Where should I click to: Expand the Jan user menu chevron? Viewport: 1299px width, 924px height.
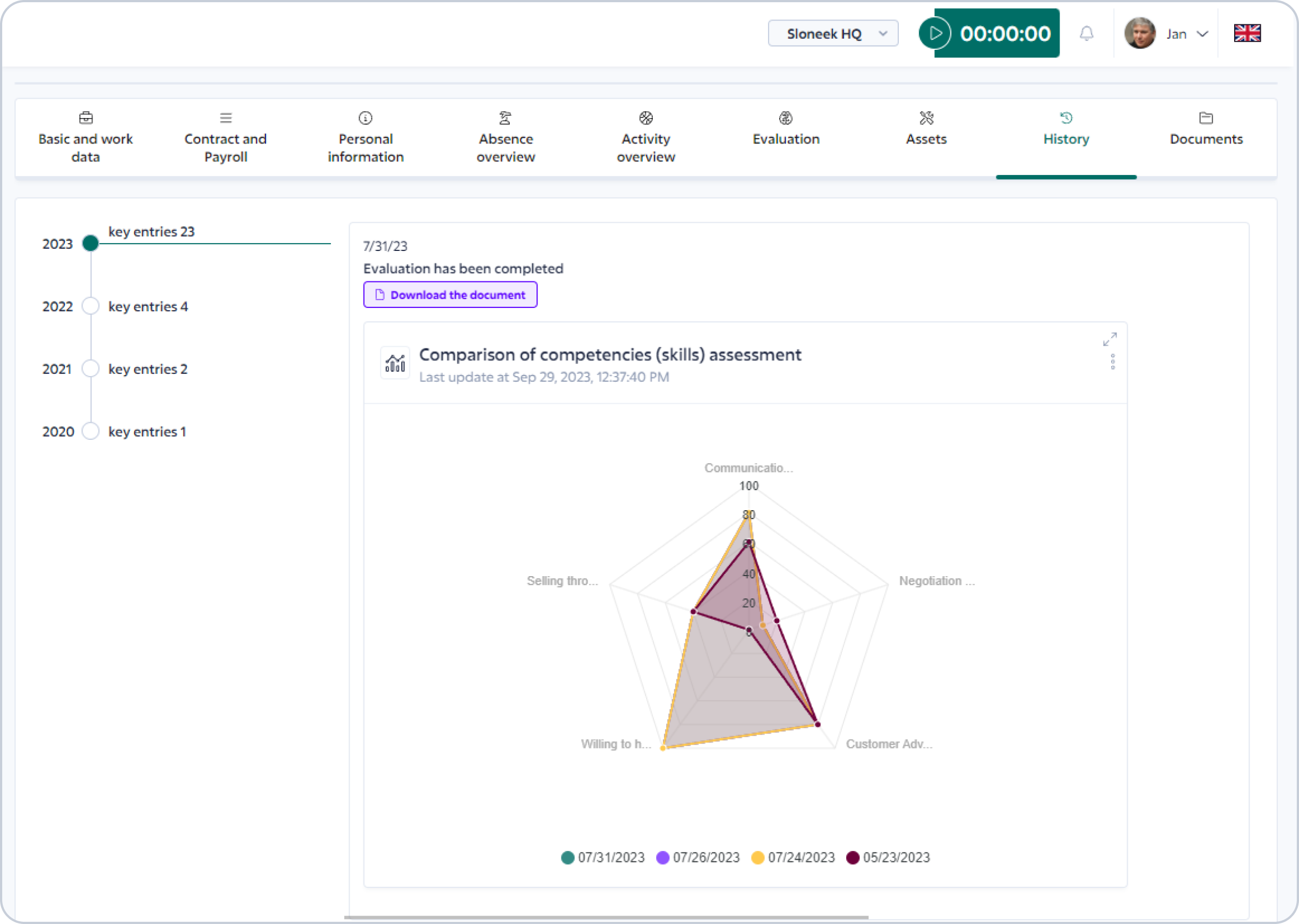click(1202, 34)
